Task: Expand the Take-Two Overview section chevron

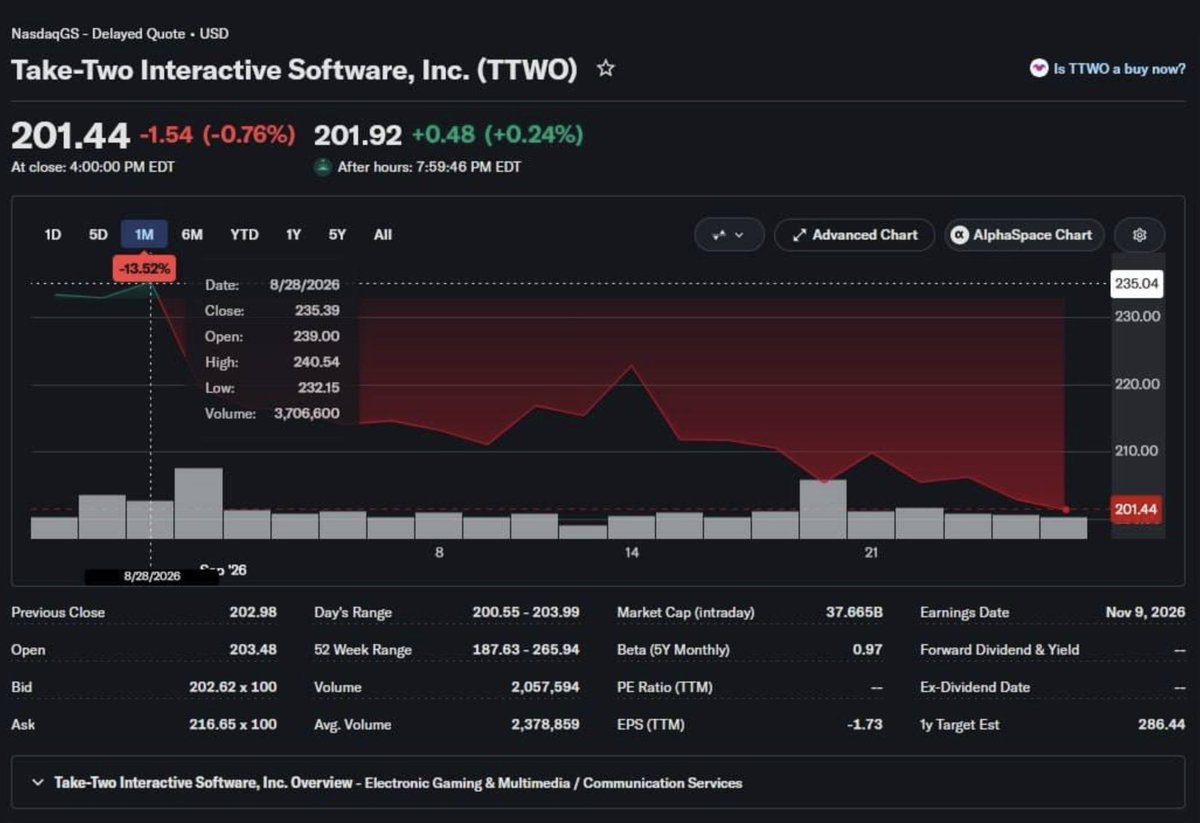Action: pyautogui.click(x=38, y=782)
